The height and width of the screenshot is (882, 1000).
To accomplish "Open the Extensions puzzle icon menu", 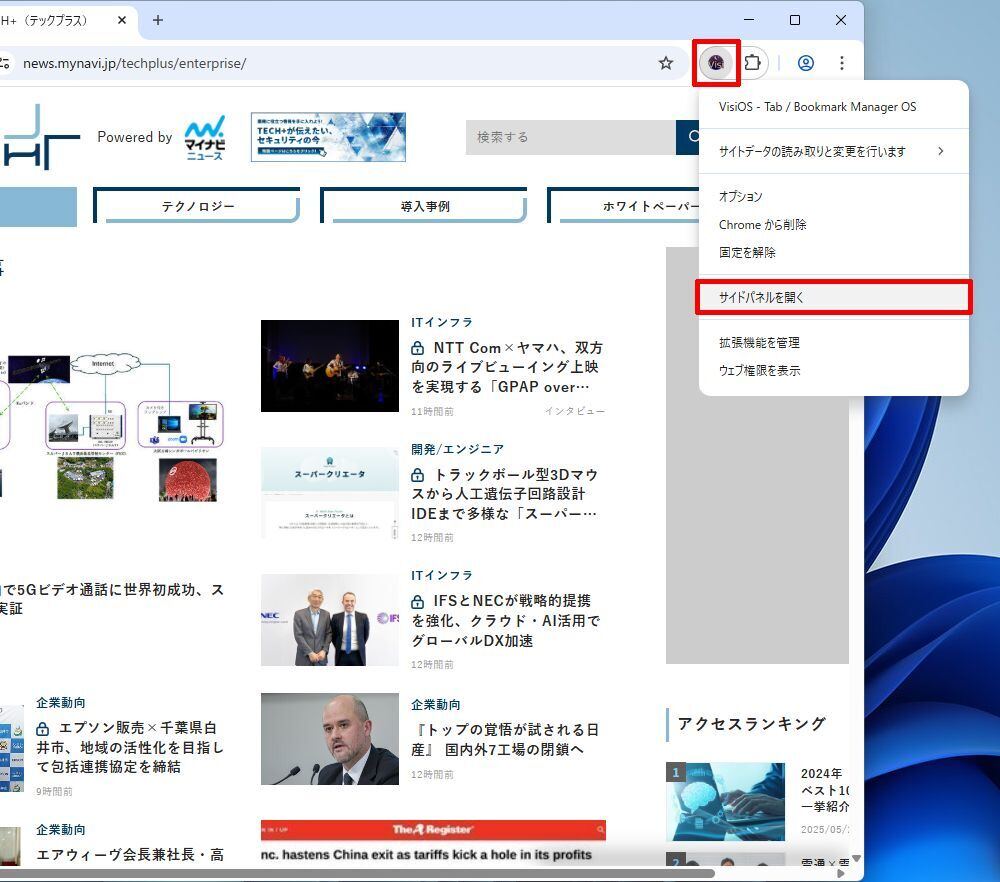I will [x=753, y=62].
